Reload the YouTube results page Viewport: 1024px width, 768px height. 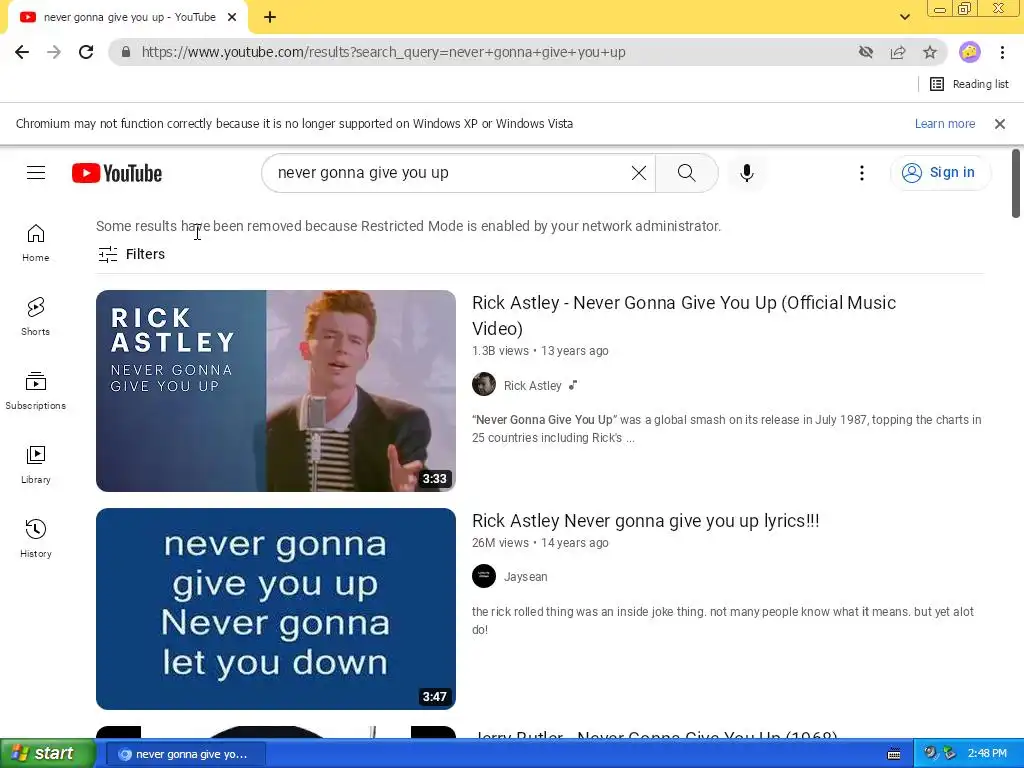click(86, 52)
